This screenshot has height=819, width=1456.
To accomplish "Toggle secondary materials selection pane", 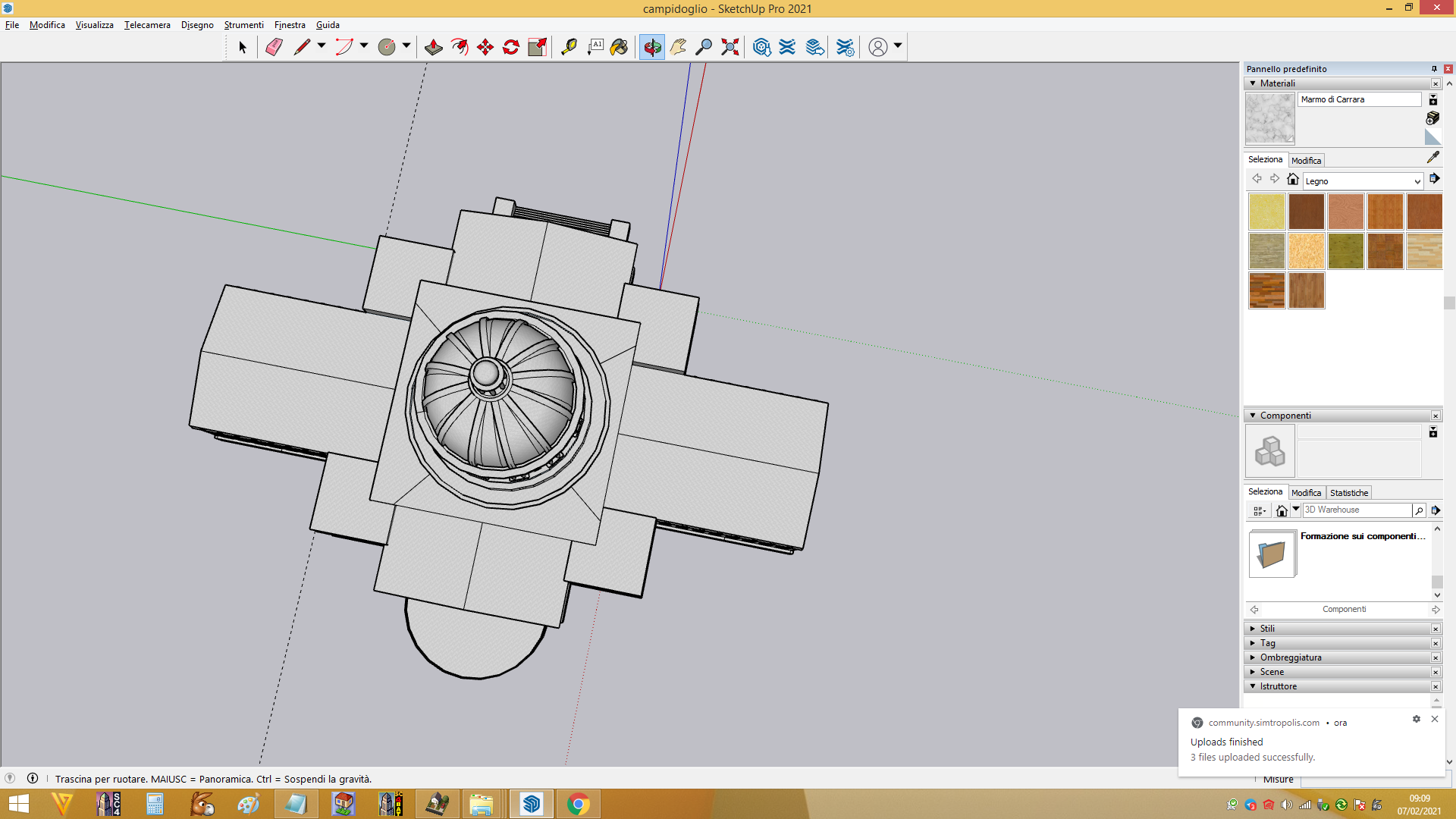I will tap(1432, 100).
